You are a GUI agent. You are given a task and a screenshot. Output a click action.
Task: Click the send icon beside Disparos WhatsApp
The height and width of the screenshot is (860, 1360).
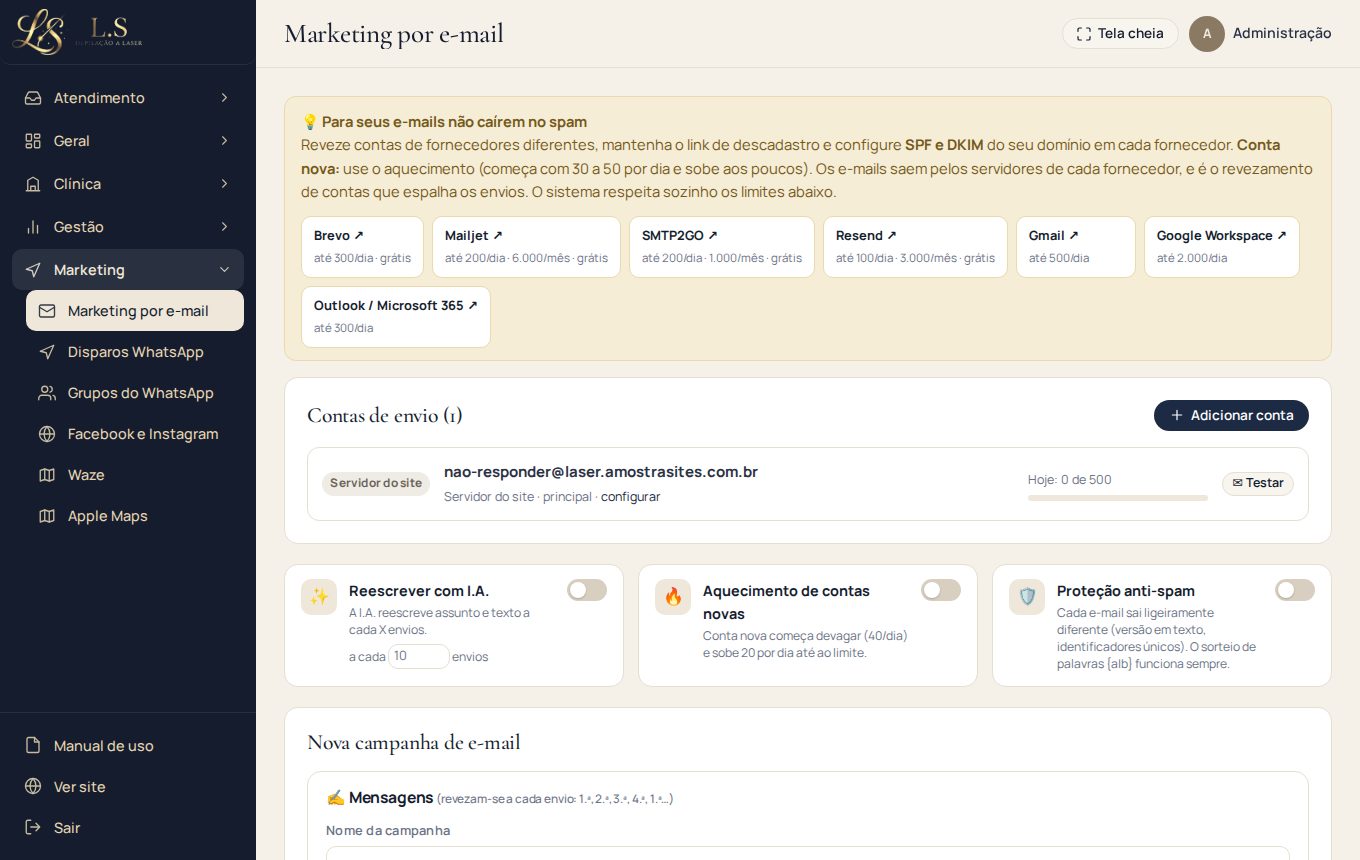click(x=47, y=352)
